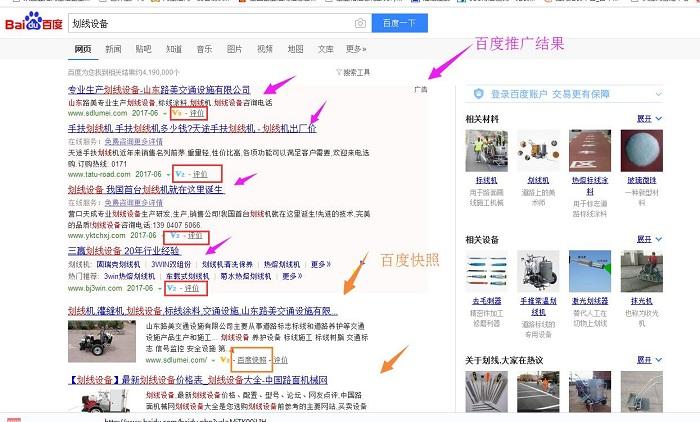The image size is (700, 422).
Task: Switch to the 图片 tab
Action: point(234,49)
